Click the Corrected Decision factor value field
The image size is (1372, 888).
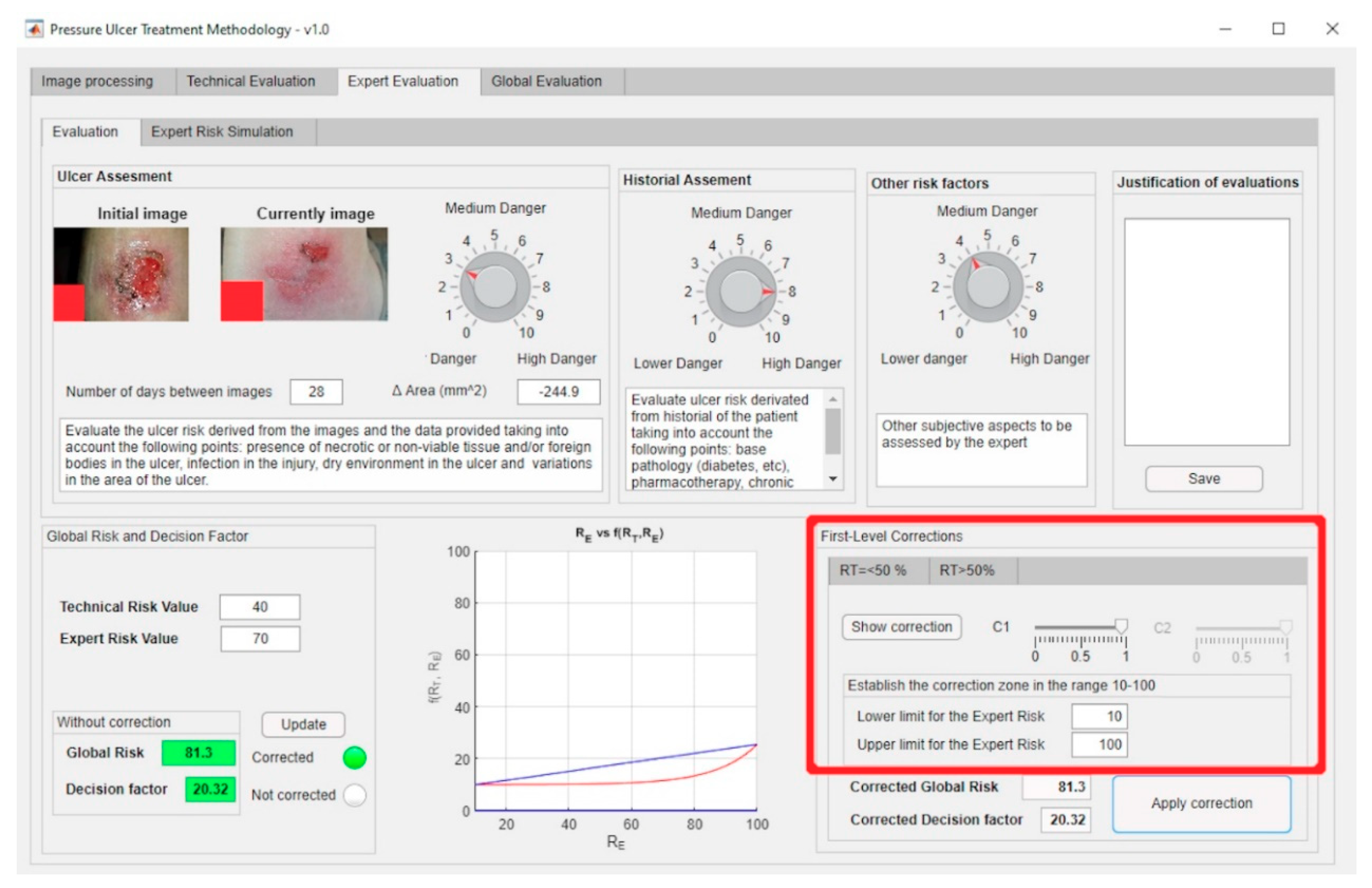[1065, 820]
